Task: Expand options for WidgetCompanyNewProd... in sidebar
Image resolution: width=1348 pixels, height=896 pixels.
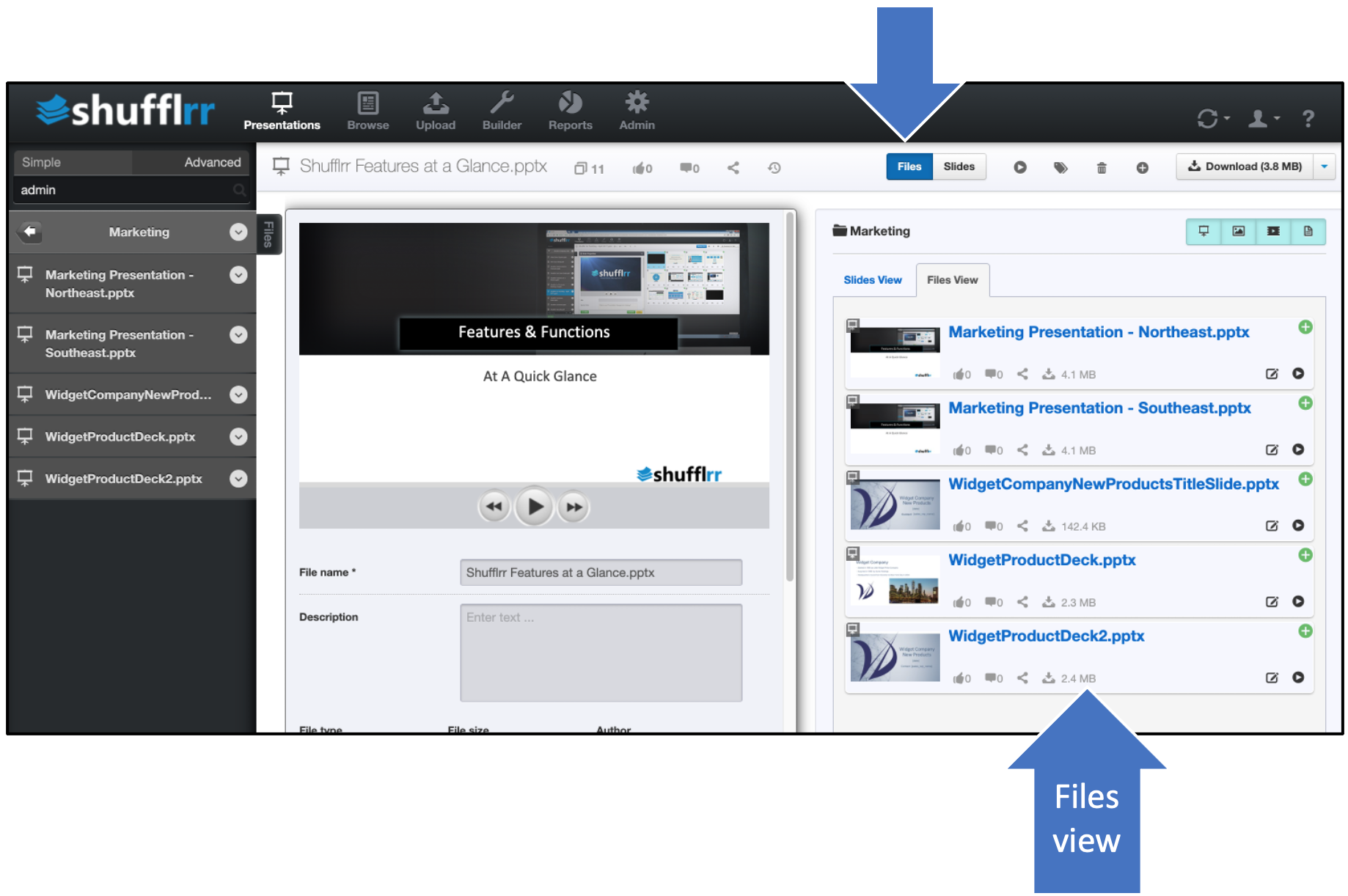Action: point(238,394)
